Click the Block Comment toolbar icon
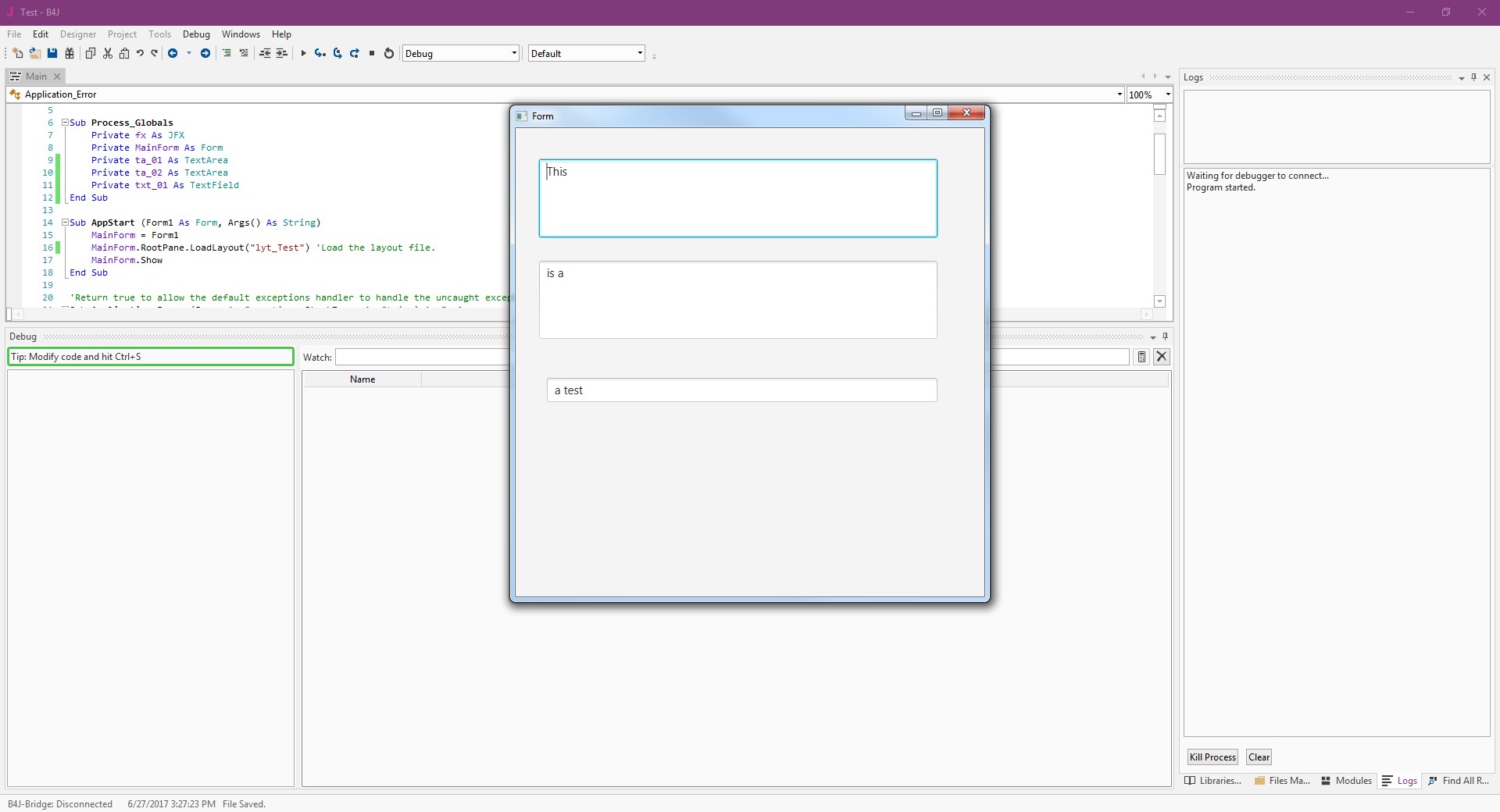This screenshot has height=812, width=1500. 227,53
